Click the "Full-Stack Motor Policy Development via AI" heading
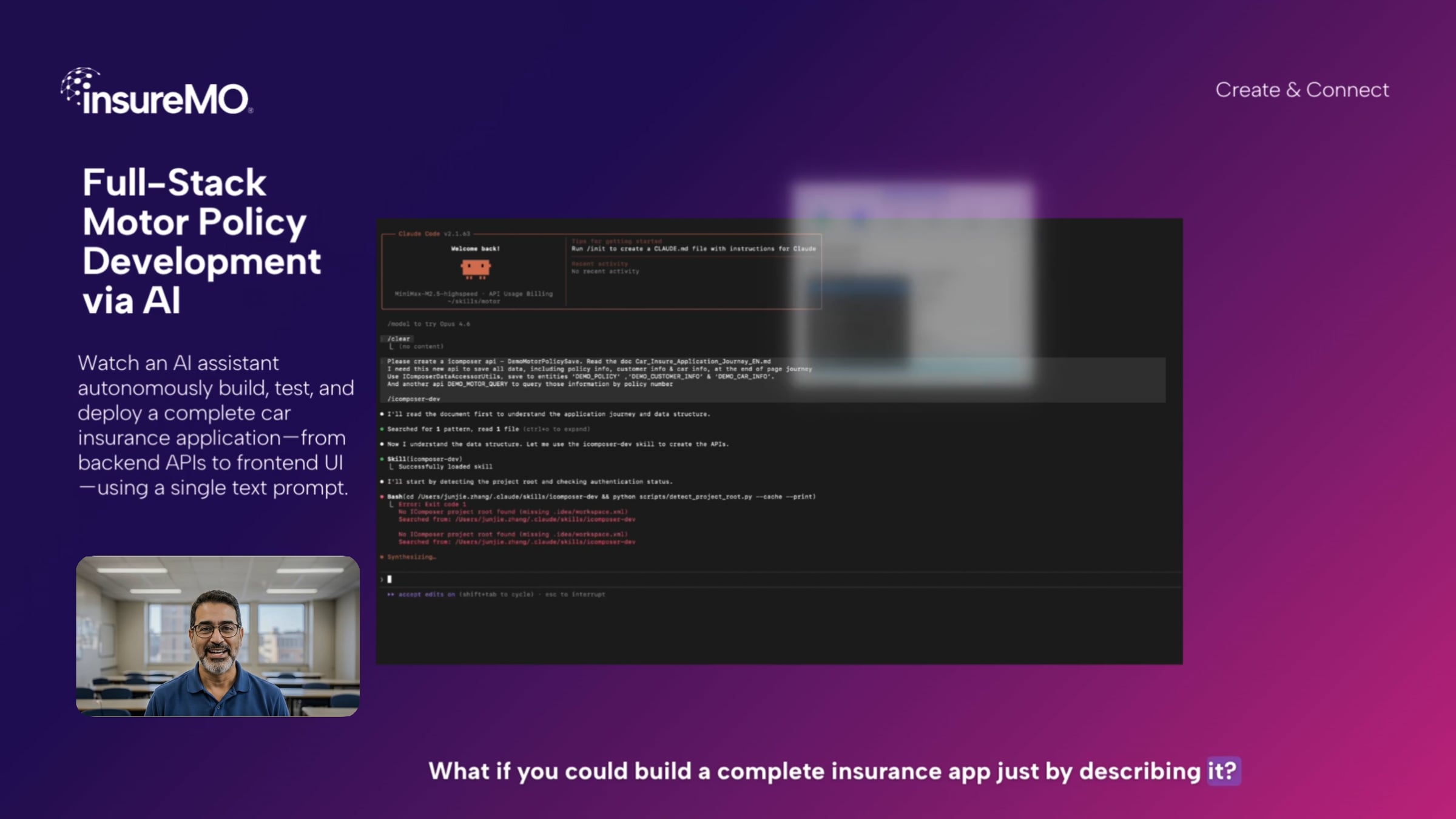This screenshot has height=819, width=1456. coord(202,241)
